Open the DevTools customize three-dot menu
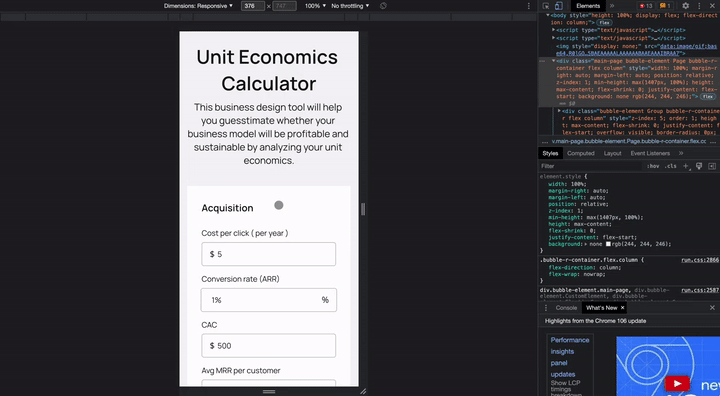 pos(699,6)
